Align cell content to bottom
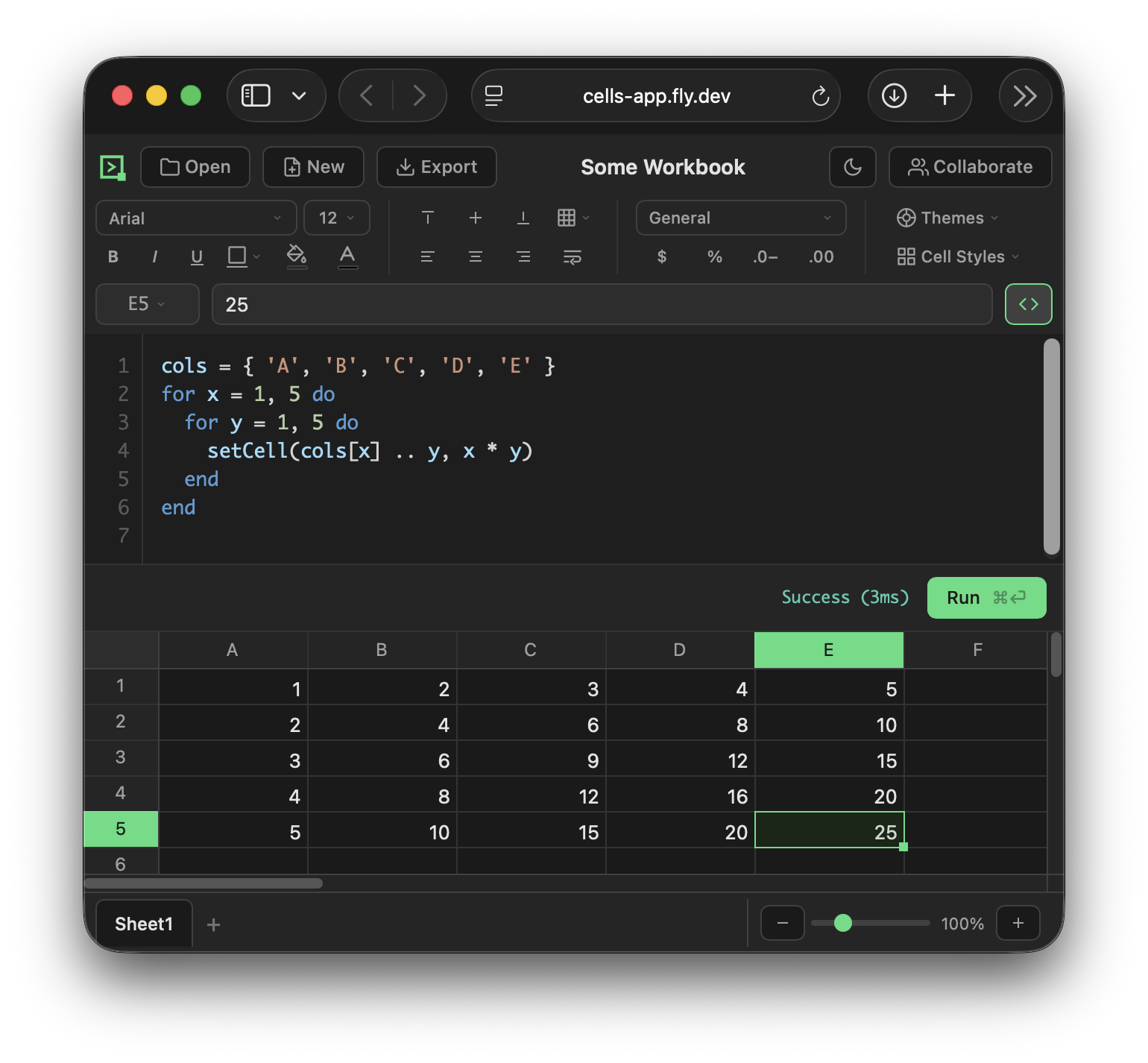The width and height of the screenshot is (1148, 1063). [523, 218]
